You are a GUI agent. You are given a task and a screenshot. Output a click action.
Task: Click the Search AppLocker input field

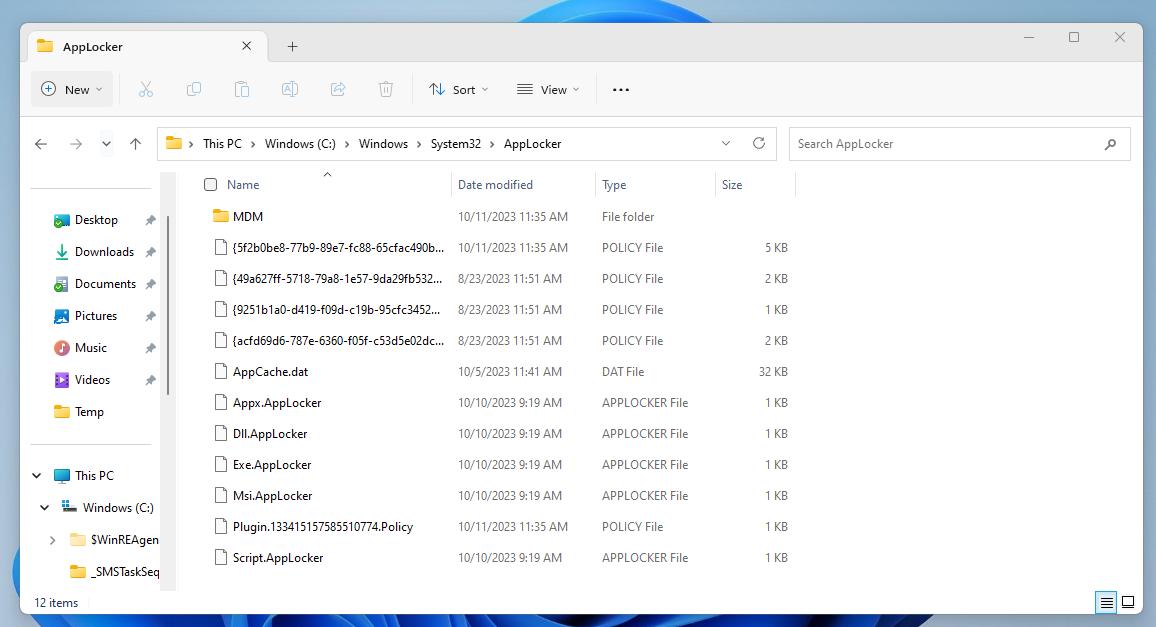(945, 144)
